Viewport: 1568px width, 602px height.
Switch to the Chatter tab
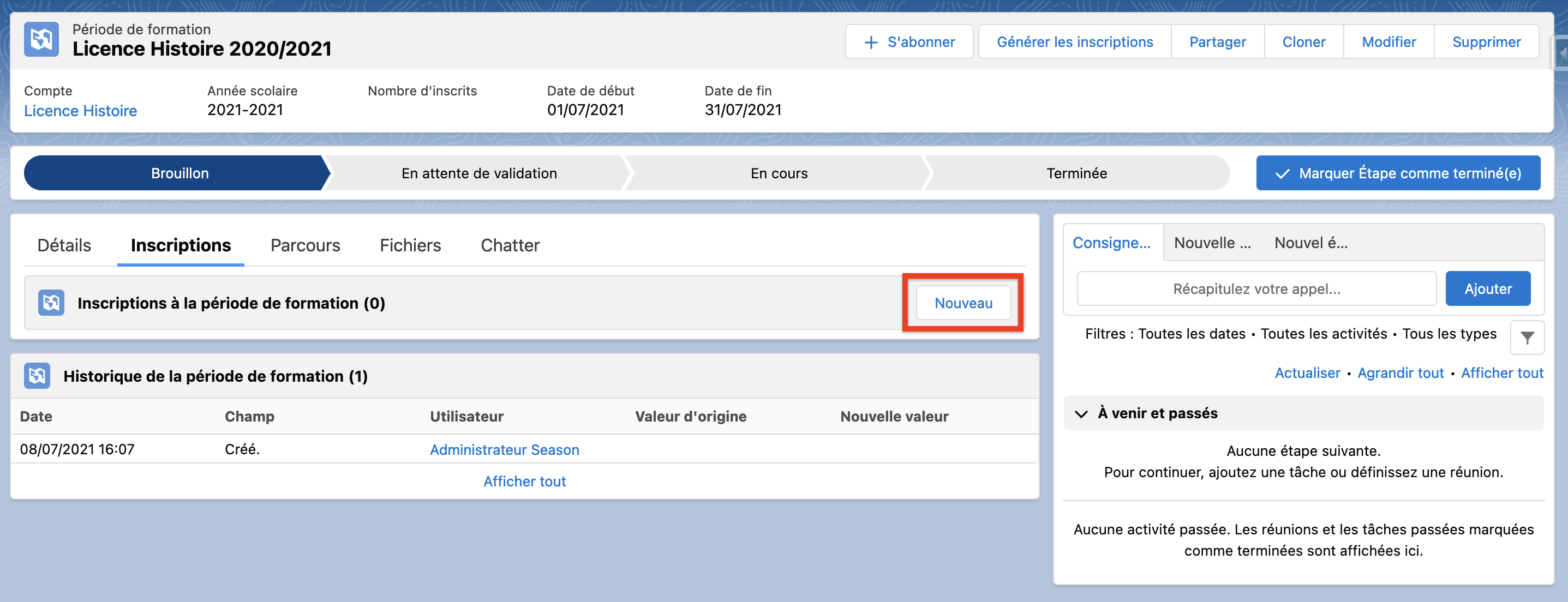pos(510,245)
